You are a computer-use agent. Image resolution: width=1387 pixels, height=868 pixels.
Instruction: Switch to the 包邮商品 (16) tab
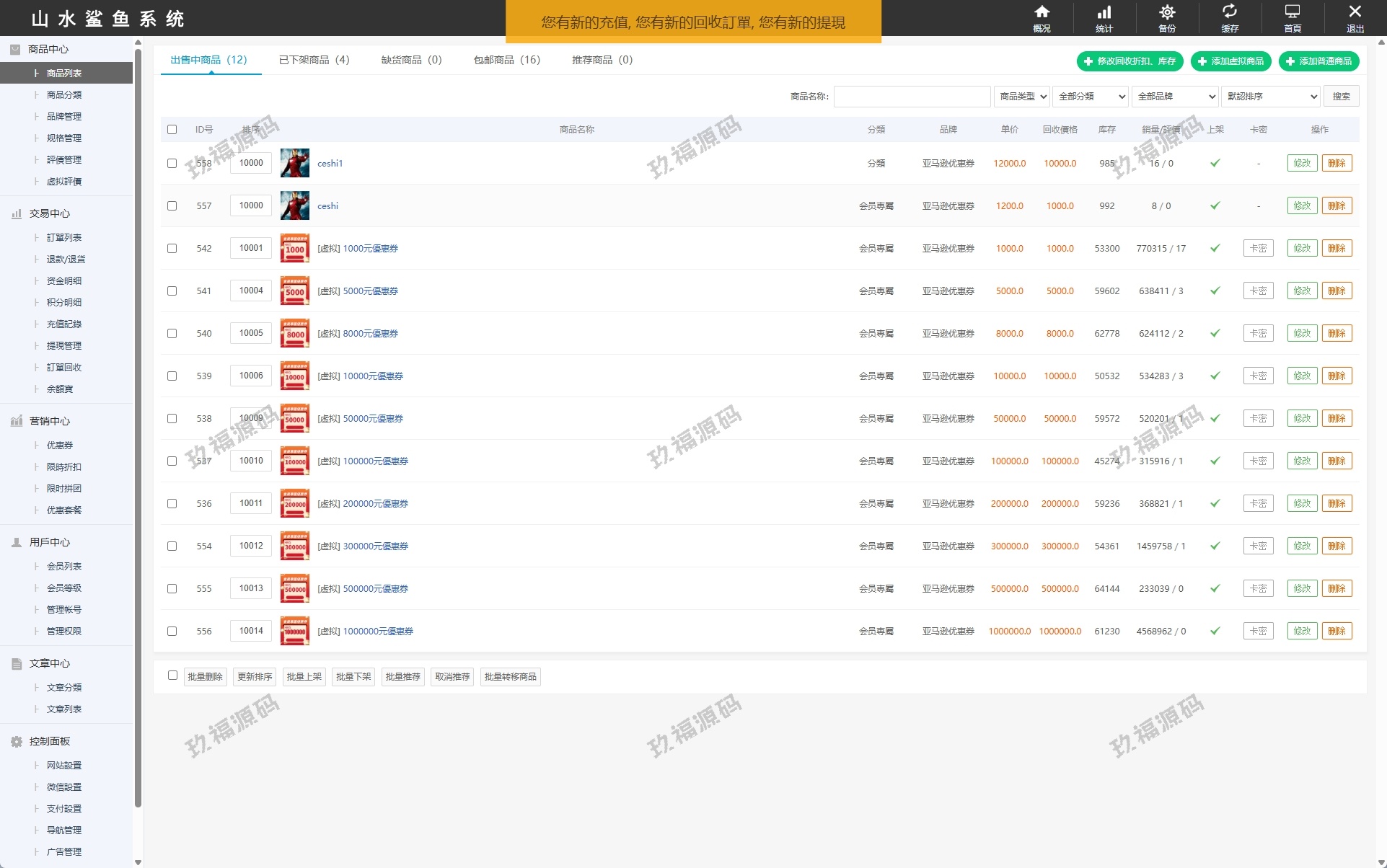(x=506, y=60)
